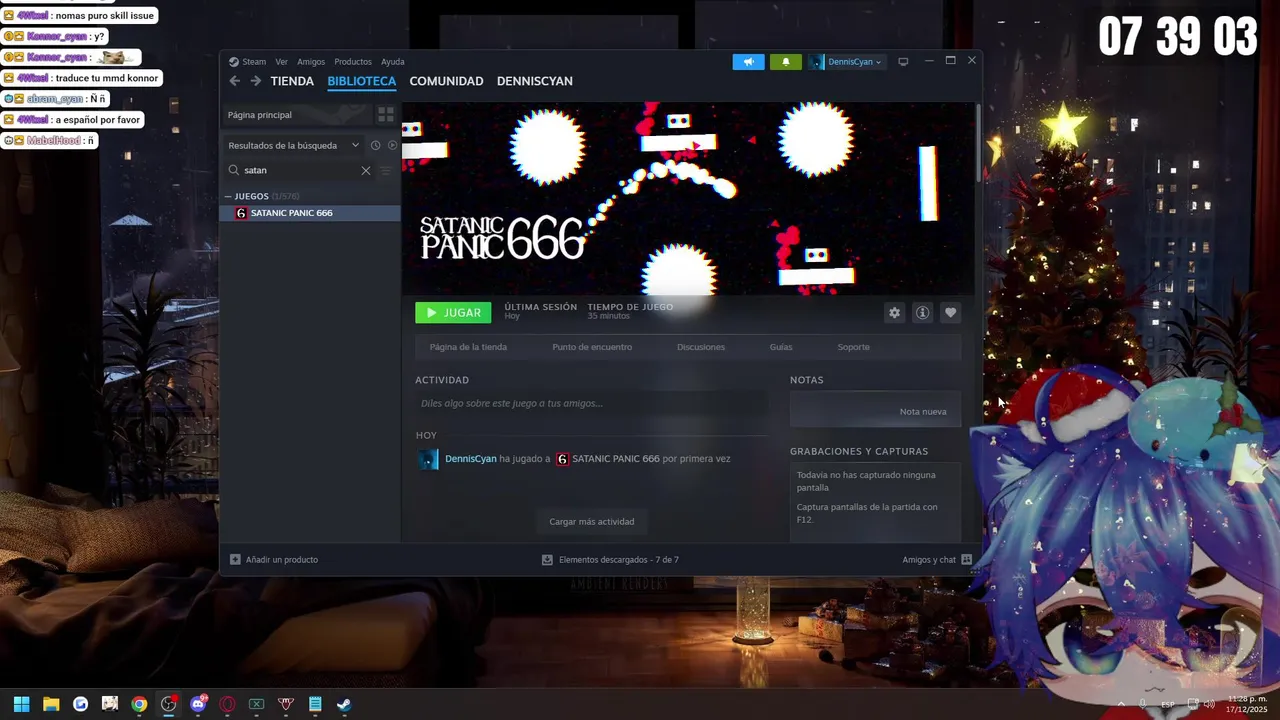This screenshot has width=1280, height=720.
Task: Open the winged red app in taskbar
Action: (x=286, y=704)
